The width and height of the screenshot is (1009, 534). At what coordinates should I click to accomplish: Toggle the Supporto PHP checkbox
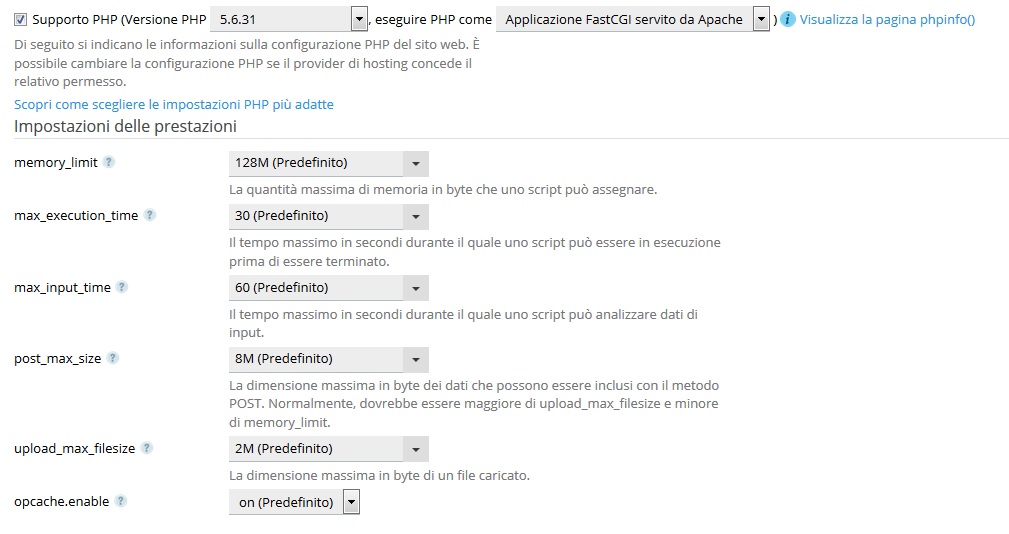click(21, 19)
